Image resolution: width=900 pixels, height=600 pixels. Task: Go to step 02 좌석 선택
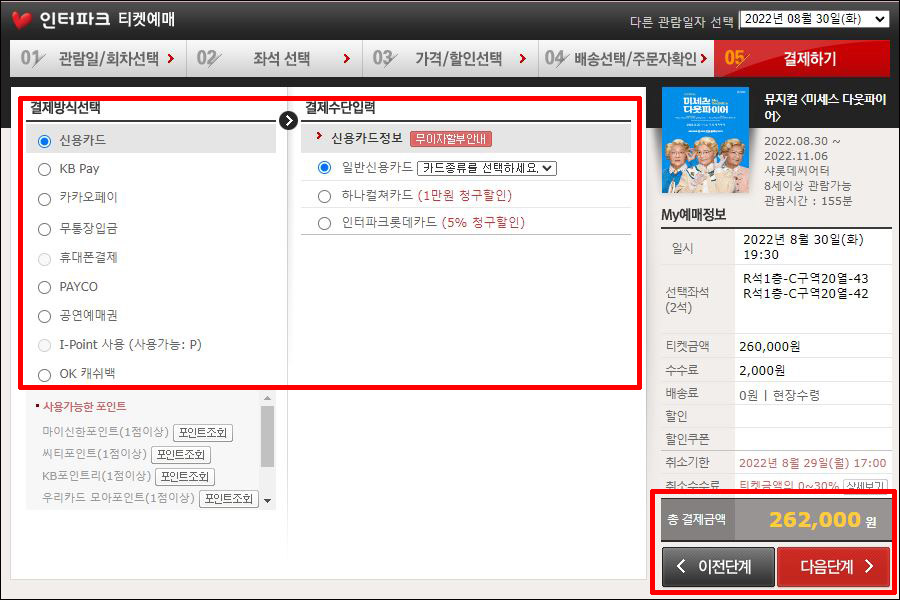click(274, 59)
